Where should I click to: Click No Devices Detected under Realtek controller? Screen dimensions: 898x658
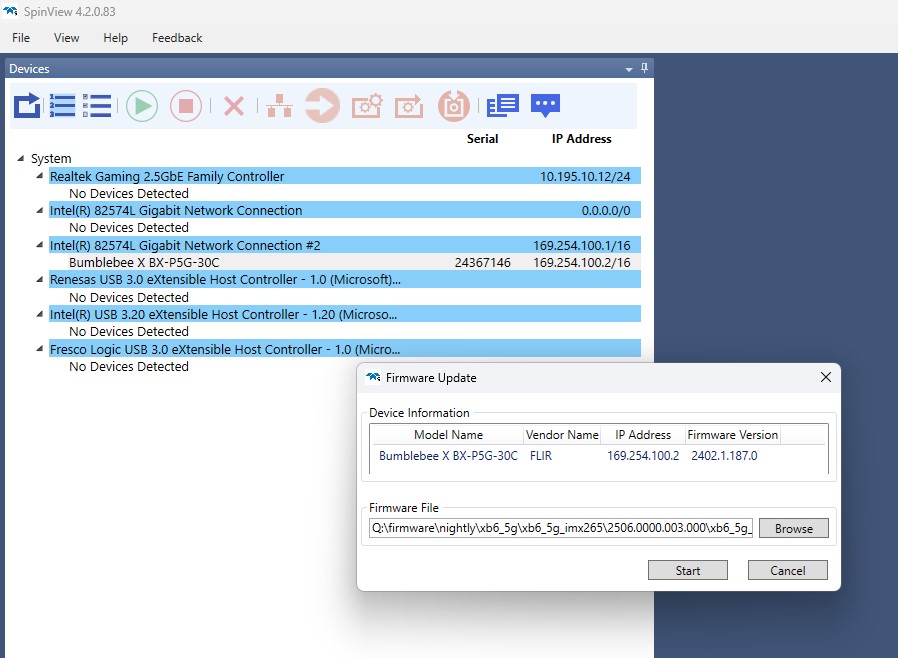point(129,194)
